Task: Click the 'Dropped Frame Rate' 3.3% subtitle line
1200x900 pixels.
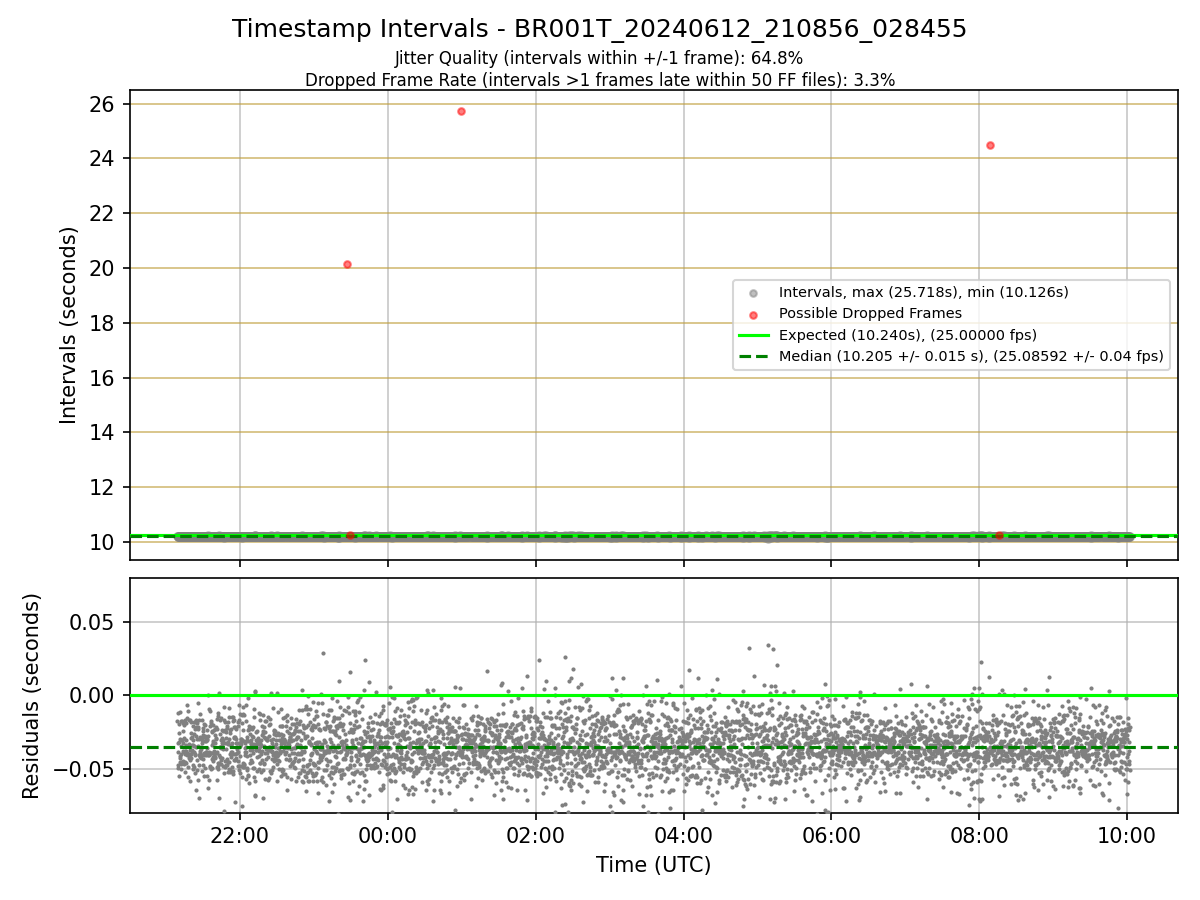Action: point(599,80)
